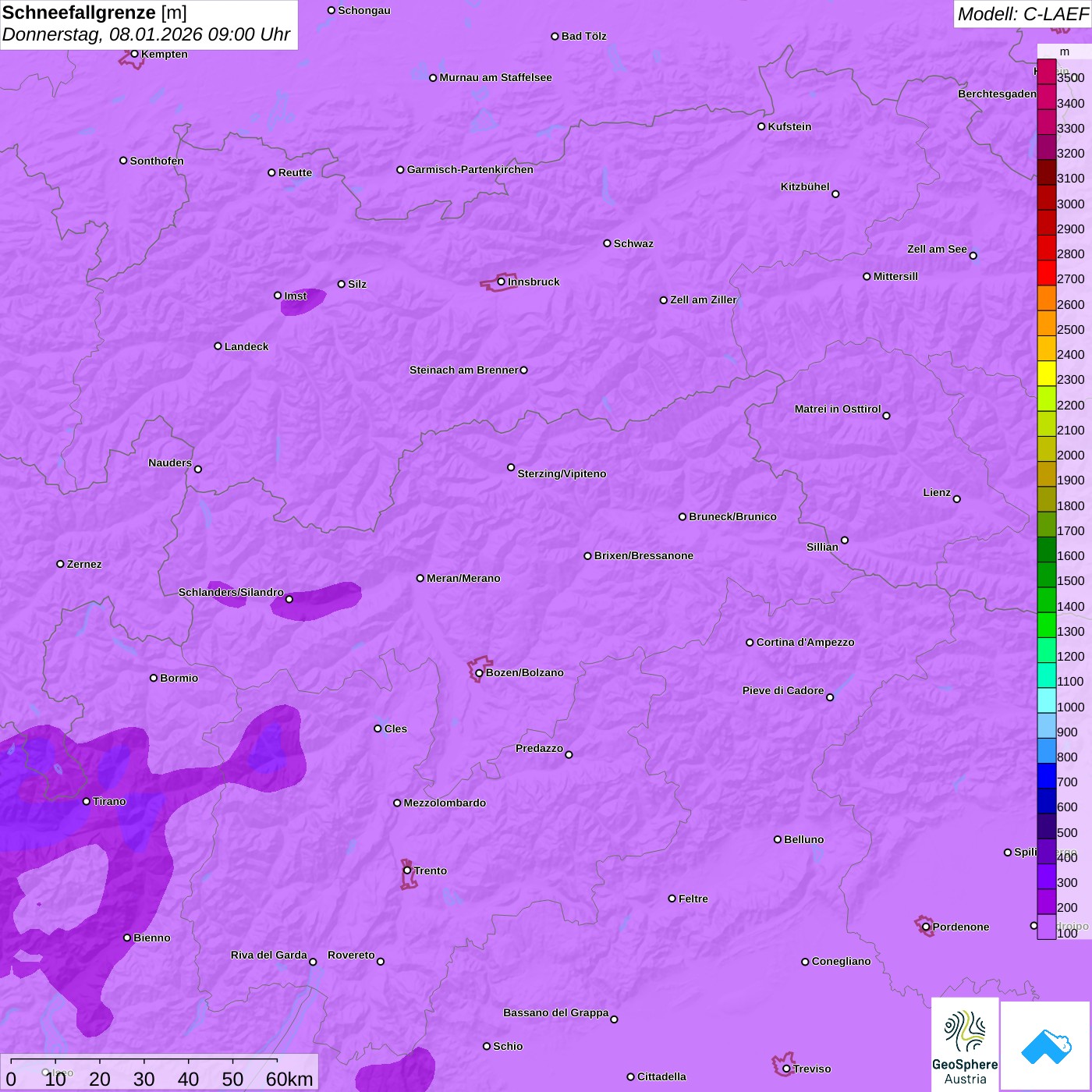The image size is (1092, 1092).
Task: Click the Mezzolombardo label
Action: pos(445,803)
